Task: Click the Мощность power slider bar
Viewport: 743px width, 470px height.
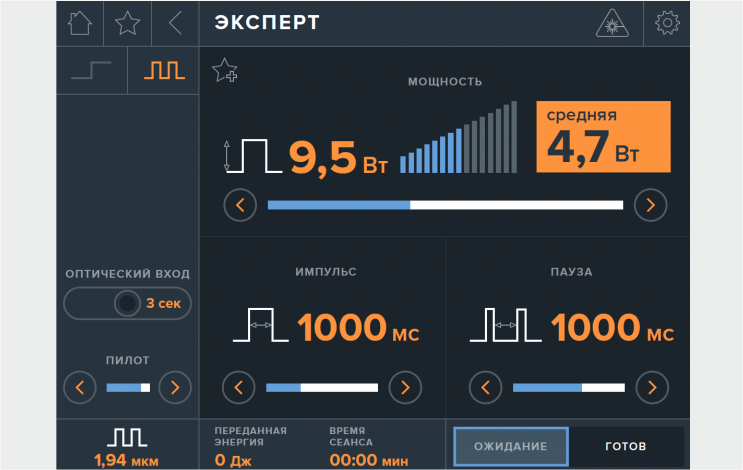Action: (x=445, y=205)
